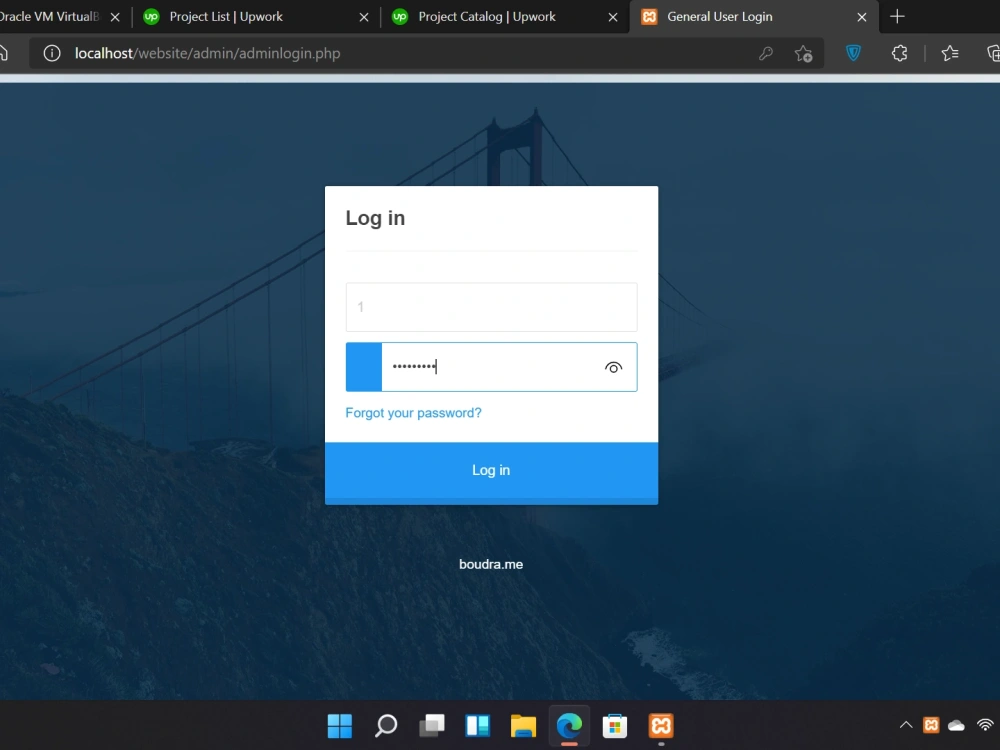The width and height of the screenshot is (1000, 750).
Task: Open Wi-Fi network settings
Action: pyautogui.click(x=985, y=725)
